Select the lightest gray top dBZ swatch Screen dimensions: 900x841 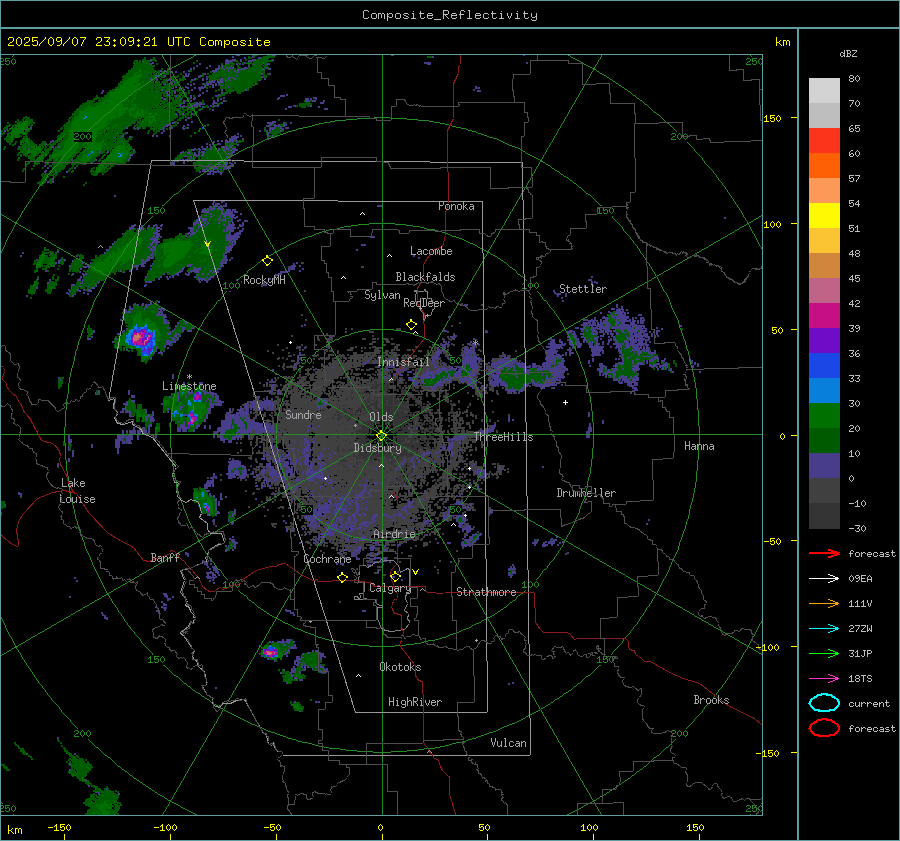click(824, 91)
